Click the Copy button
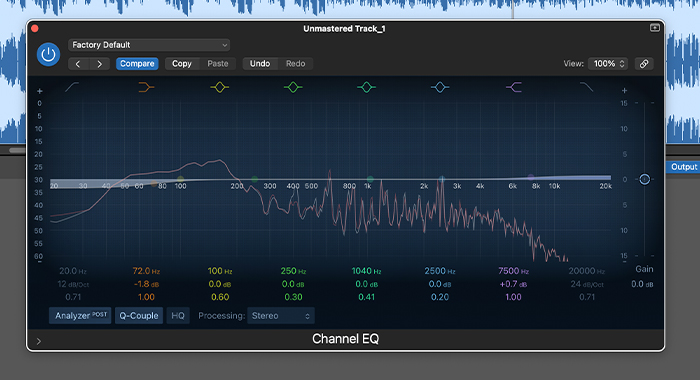 click(182, 64)
